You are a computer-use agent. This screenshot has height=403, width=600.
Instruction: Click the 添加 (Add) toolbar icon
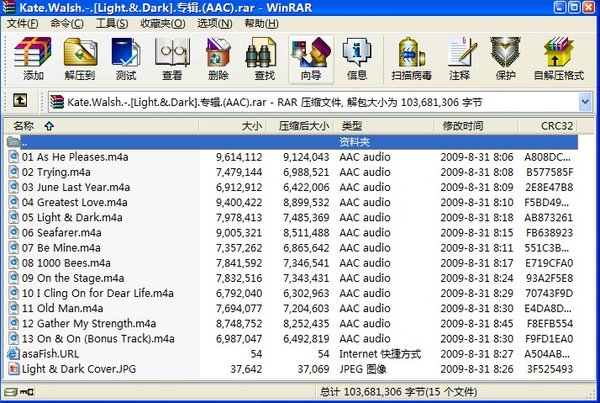point(33,59)
